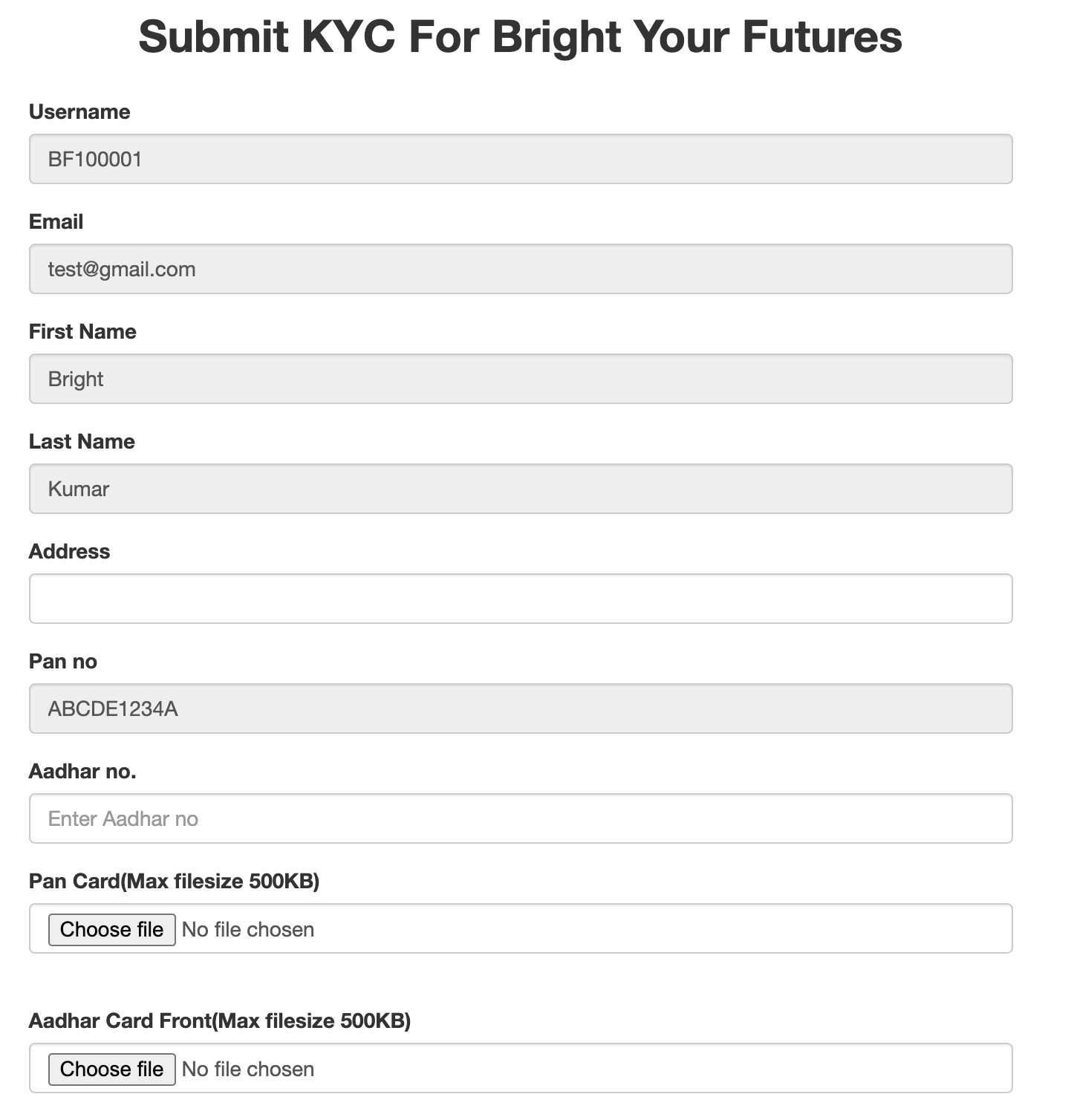Click the Email label text
This screenshot has width=1077, height=1120.
coord(56,222)
